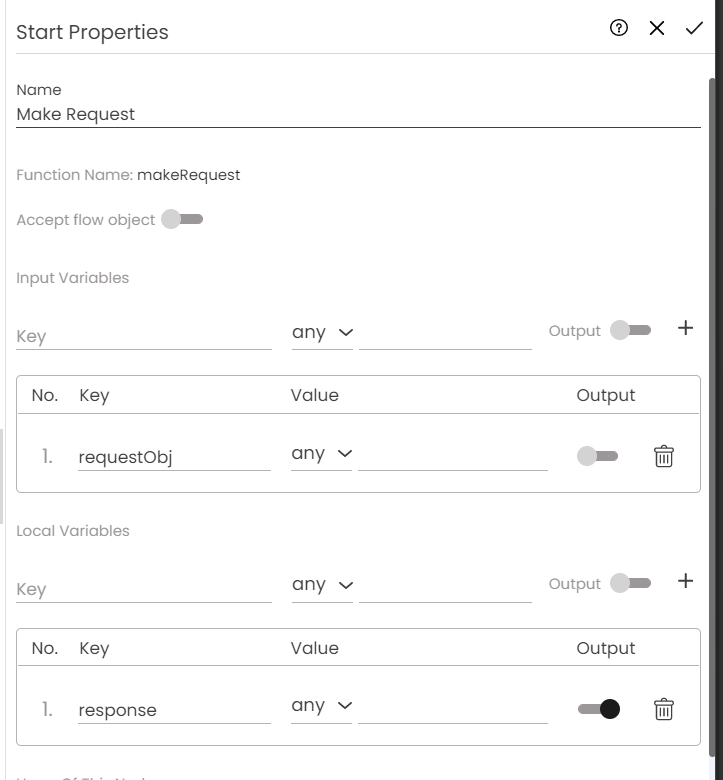Viewport: 723px width, 780px height.
Task: Confirm properties with the checkmark icon
Action: tap(694, 28)
